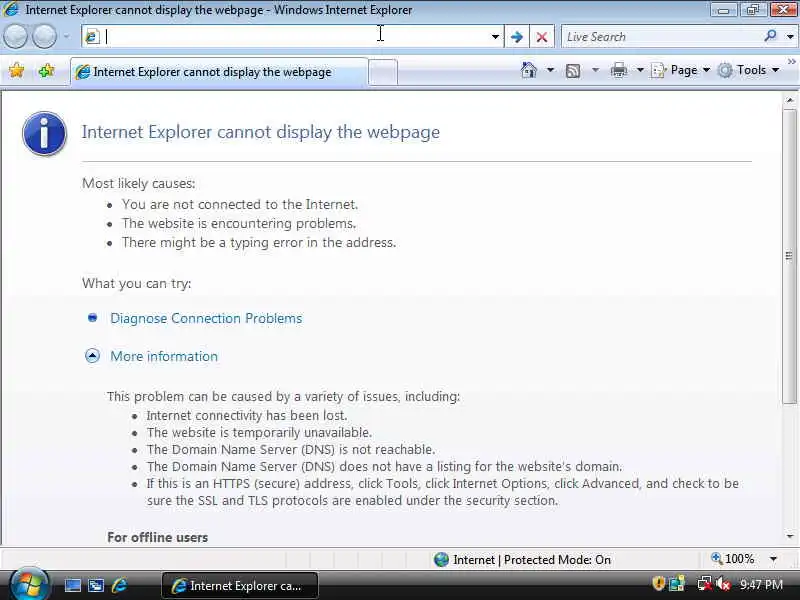
Task: Click the zoom level 100% button
Action: click(x=733, y=559)
